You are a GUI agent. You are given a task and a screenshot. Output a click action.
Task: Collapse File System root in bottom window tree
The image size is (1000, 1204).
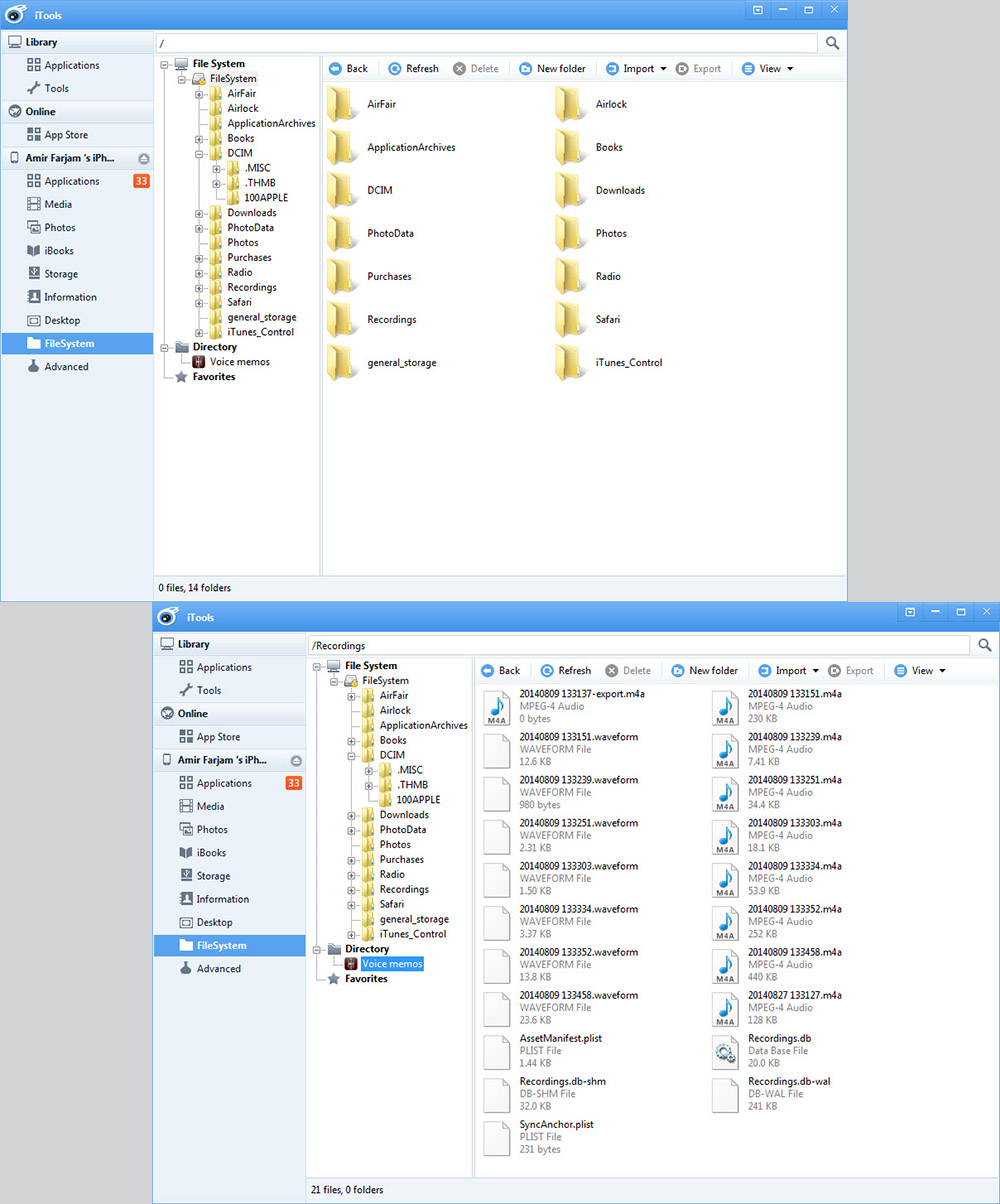318,666
